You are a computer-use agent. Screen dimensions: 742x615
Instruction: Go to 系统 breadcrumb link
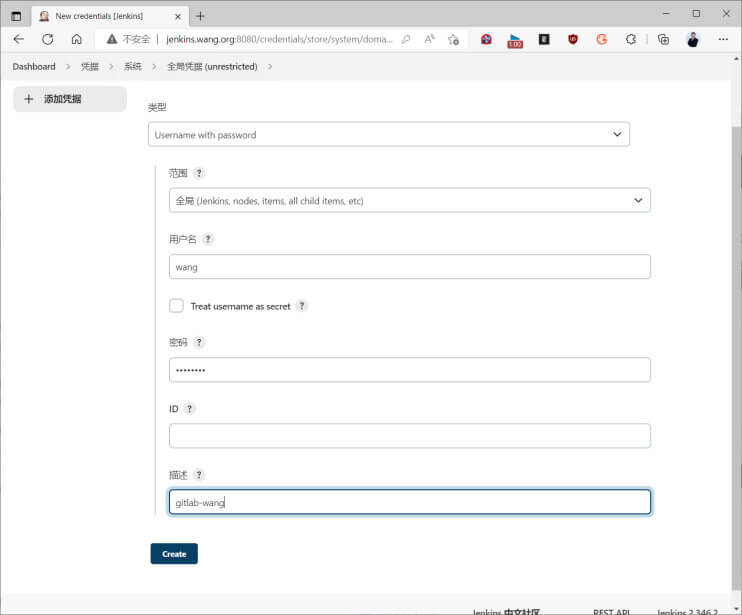coord(132,67)
